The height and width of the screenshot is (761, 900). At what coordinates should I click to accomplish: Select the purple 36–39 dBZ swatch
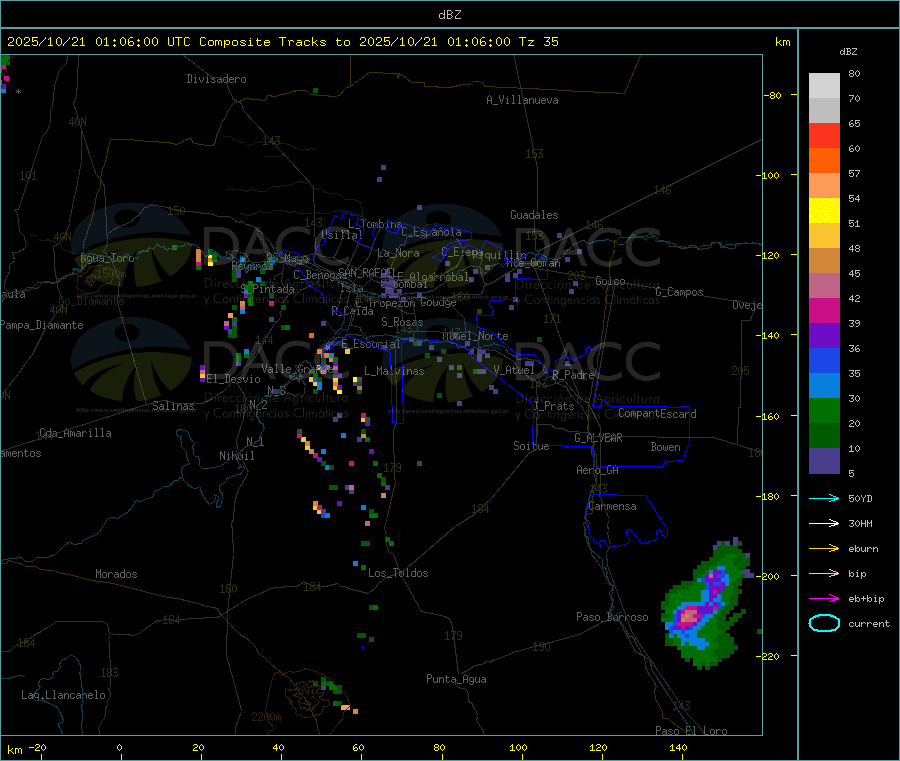pos(824,336)
